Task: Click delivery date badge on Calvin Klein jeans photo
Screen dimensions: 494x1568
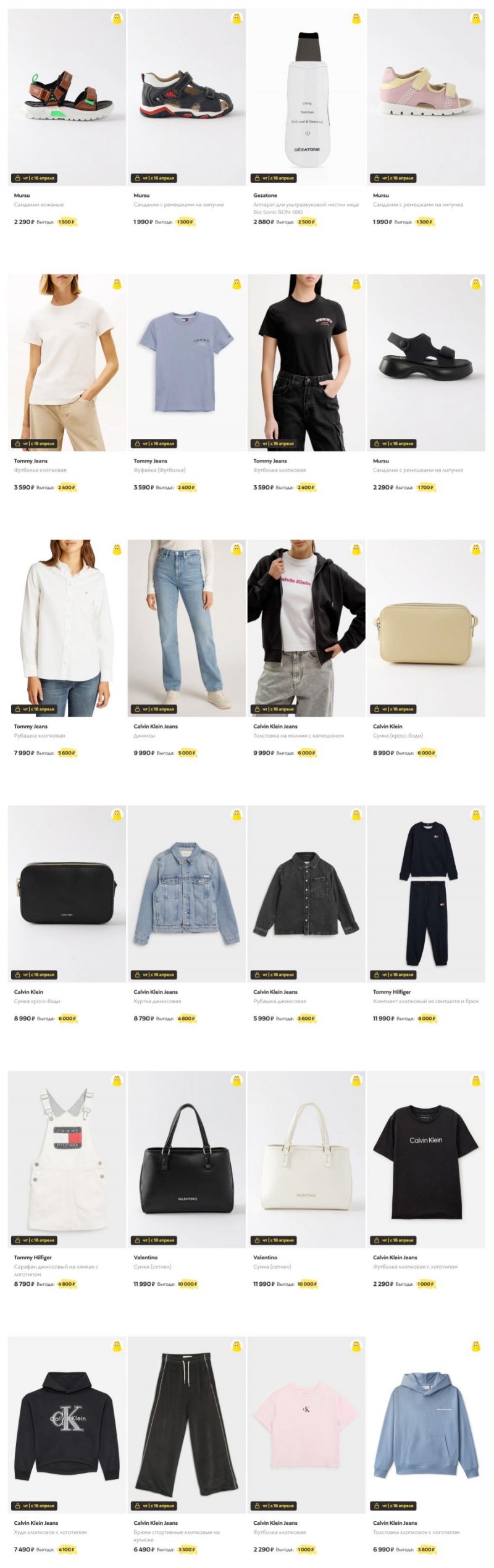Action: click(154, 709)
